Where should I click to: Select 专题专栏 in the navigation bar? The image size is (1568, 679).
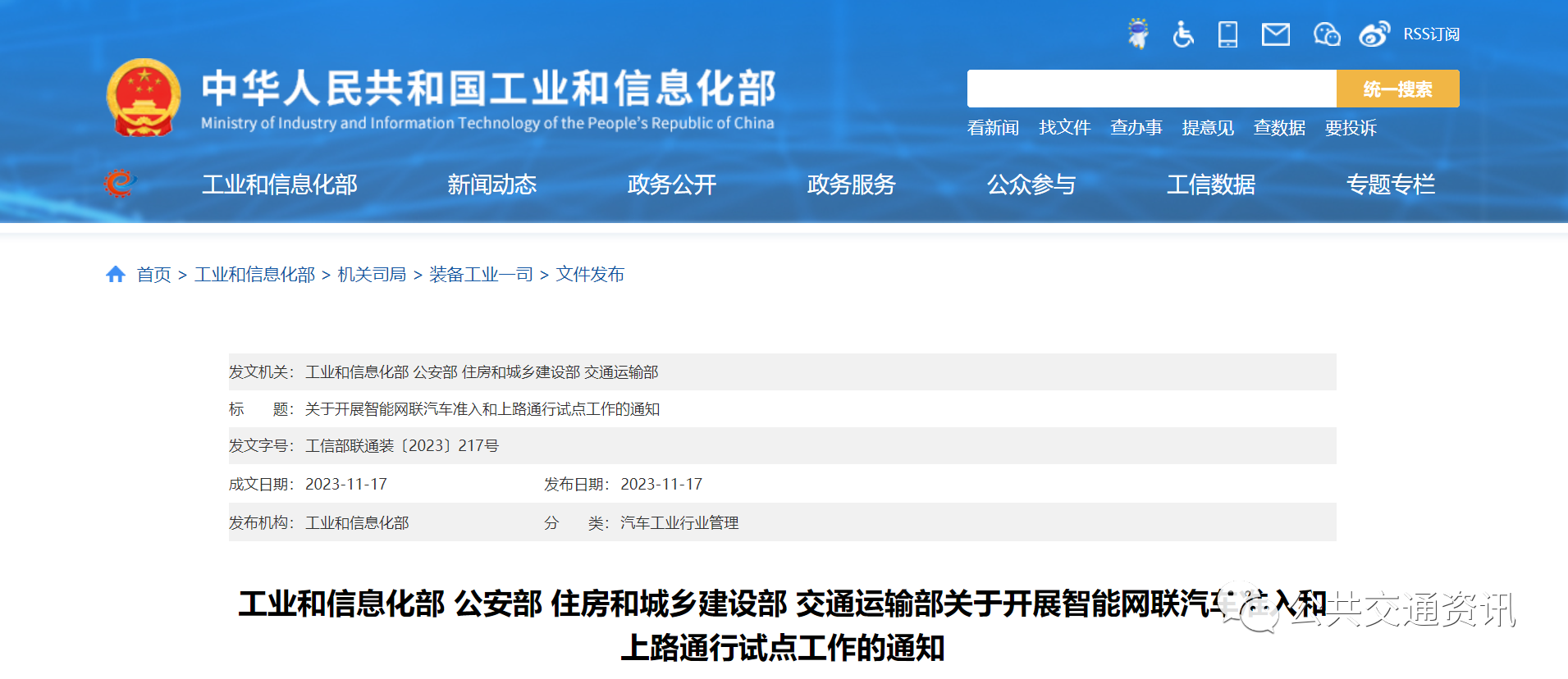[1390, 185]
